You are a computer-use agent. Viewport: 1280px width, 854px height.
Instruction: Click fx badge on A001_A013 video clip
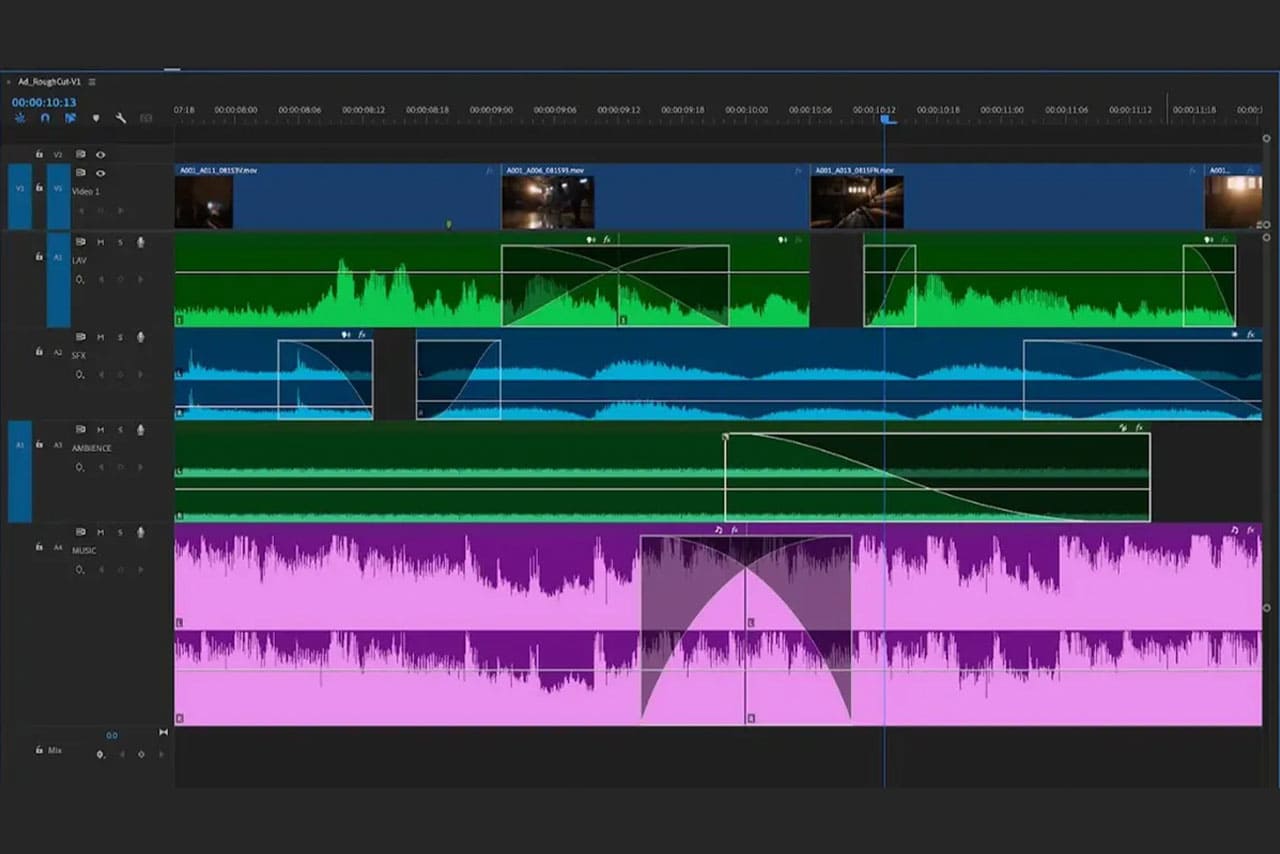point(1193,171)
